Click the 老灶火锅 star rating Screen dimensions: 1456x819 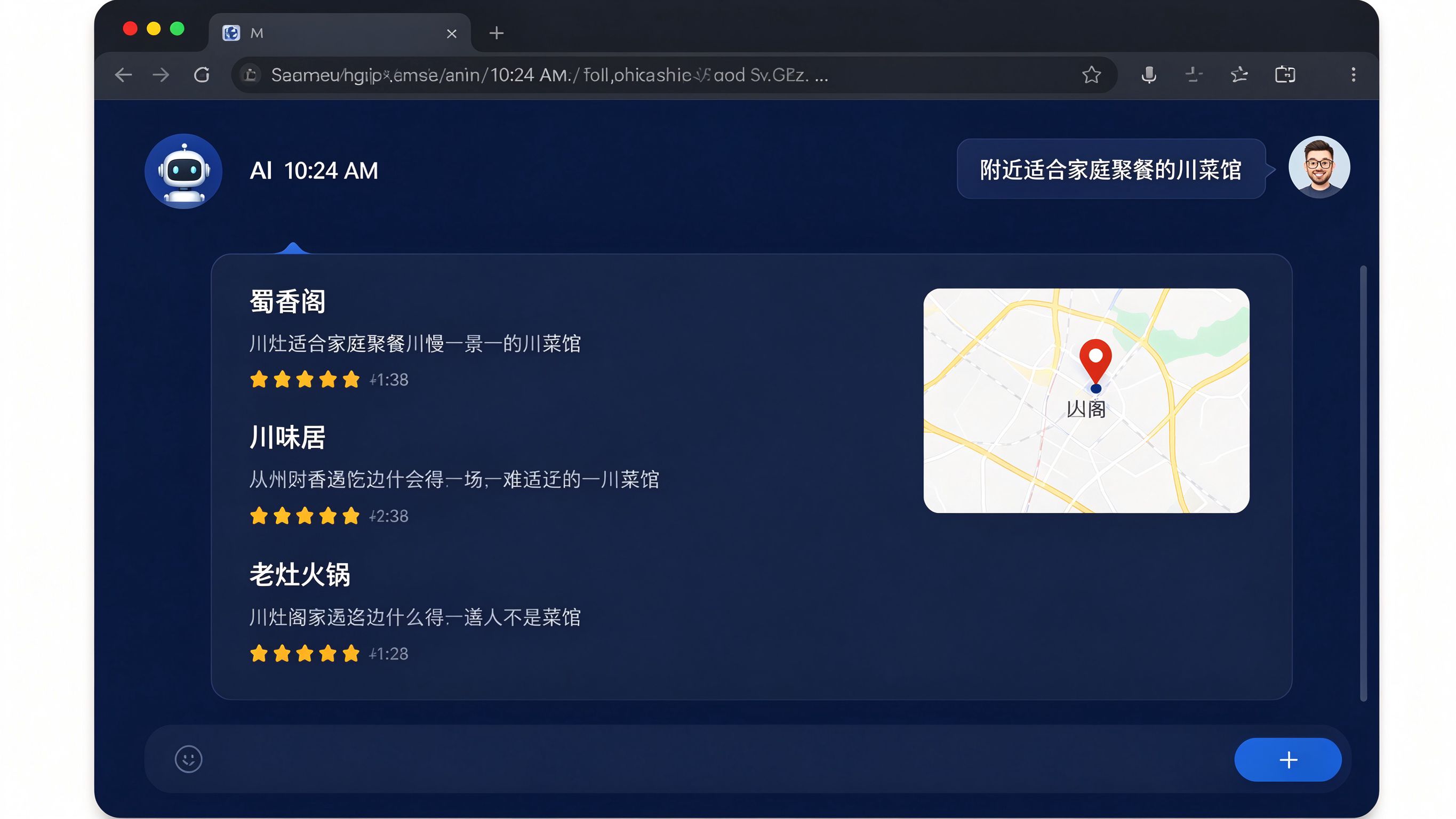coord(305,653)
